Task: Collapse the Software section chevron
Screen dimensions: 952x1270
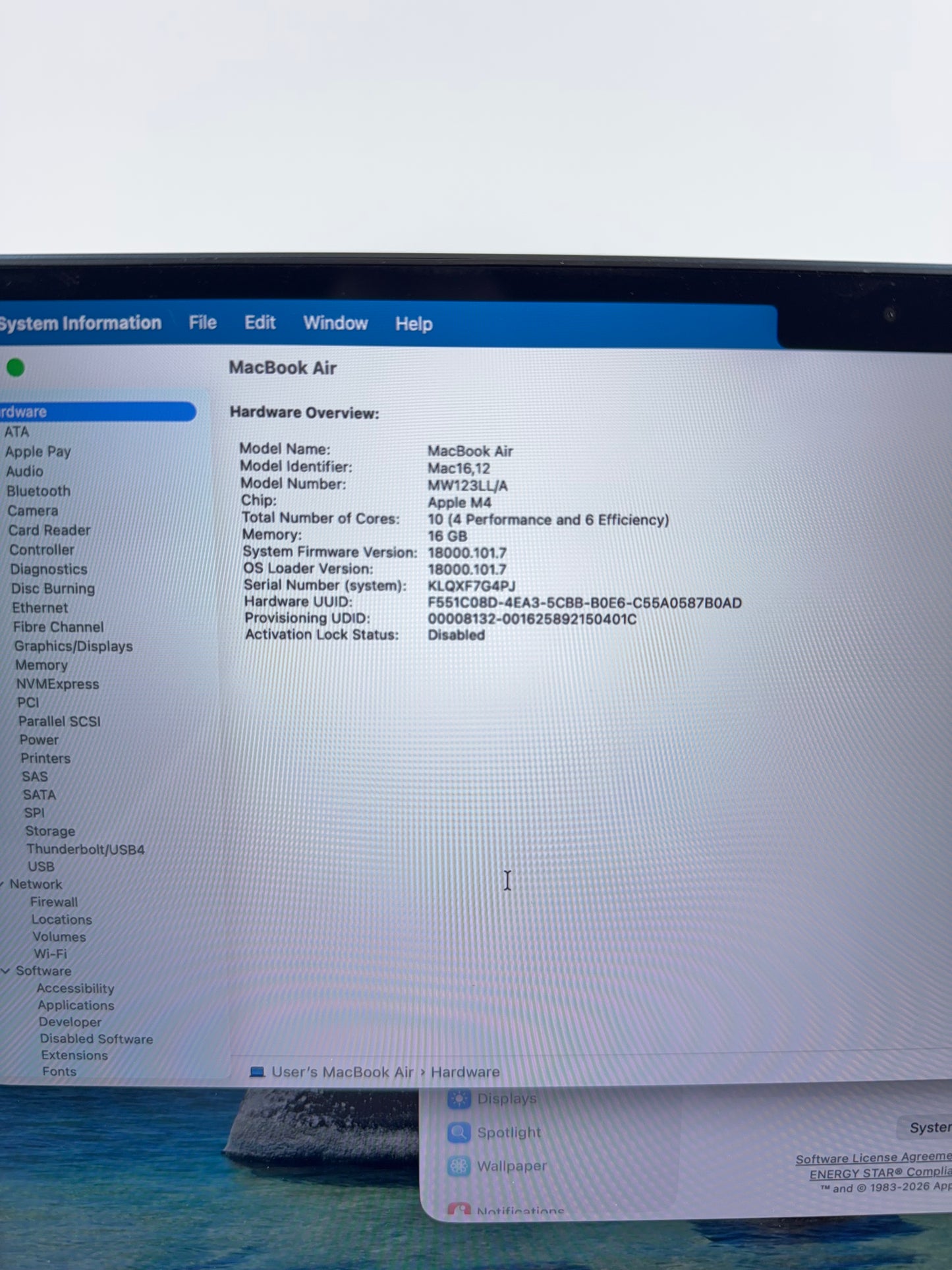Action: (x=6, y=971)
